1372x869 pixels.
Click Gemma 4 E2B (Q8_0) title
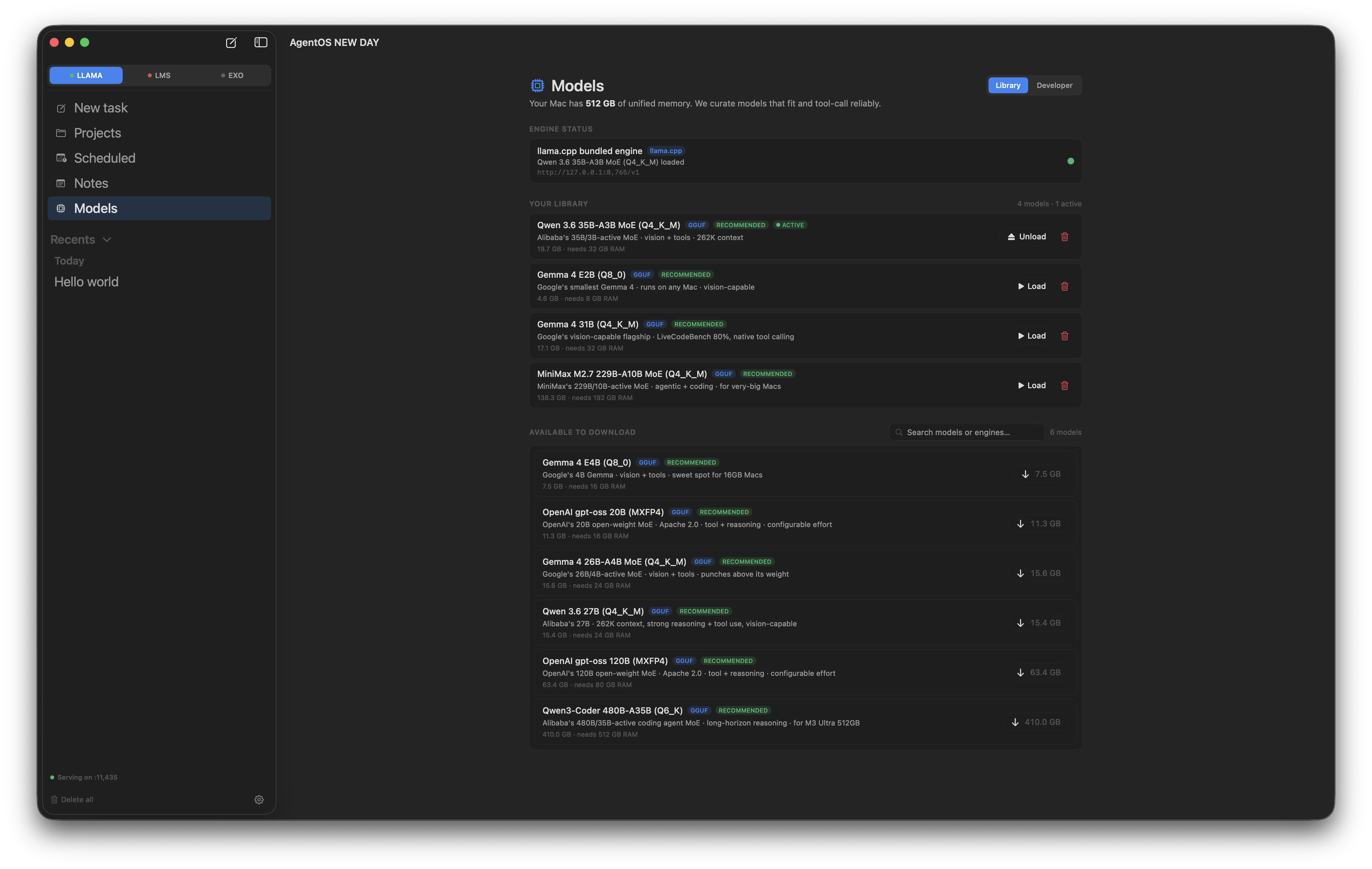[581, 275]
